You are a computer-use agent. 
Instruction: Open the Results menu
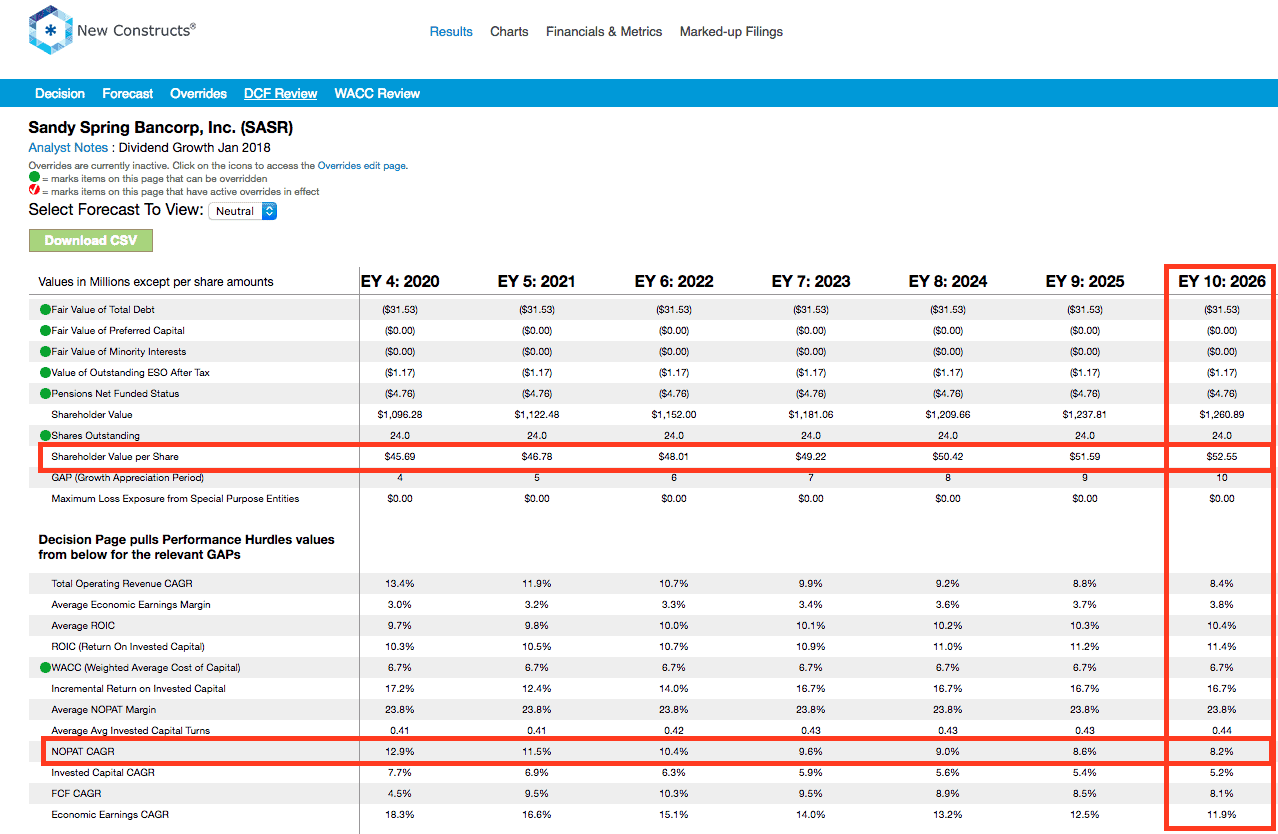point(451,32)
